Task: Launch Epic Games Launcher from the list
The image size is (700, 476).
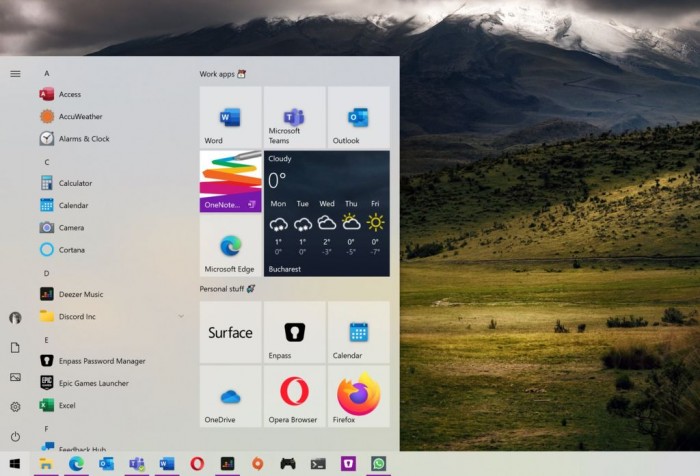Action: point(112,383)
